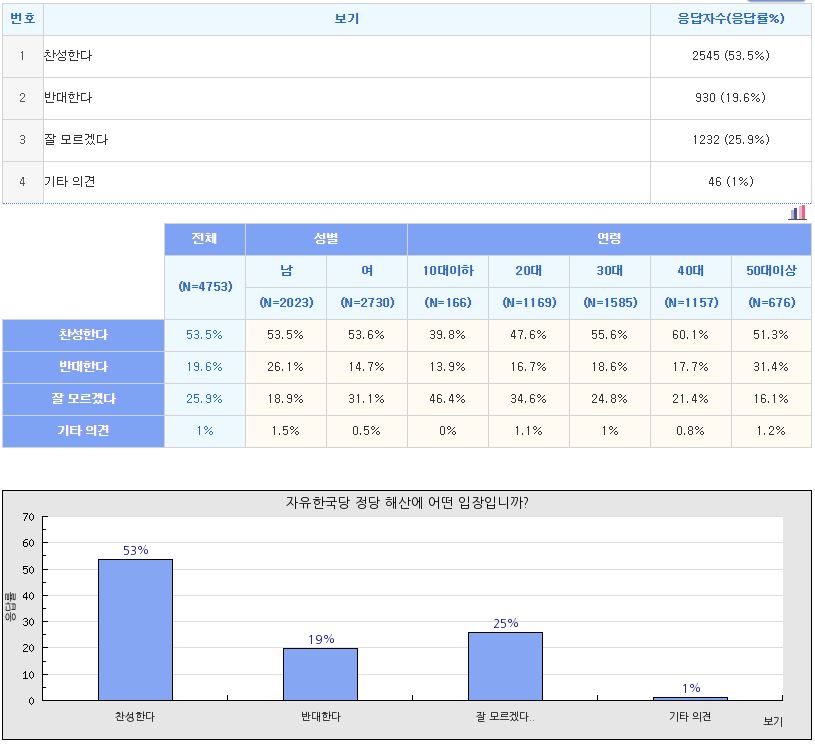Click the (N=1157) sample size
815x746 pixels.
pos(691,303)
